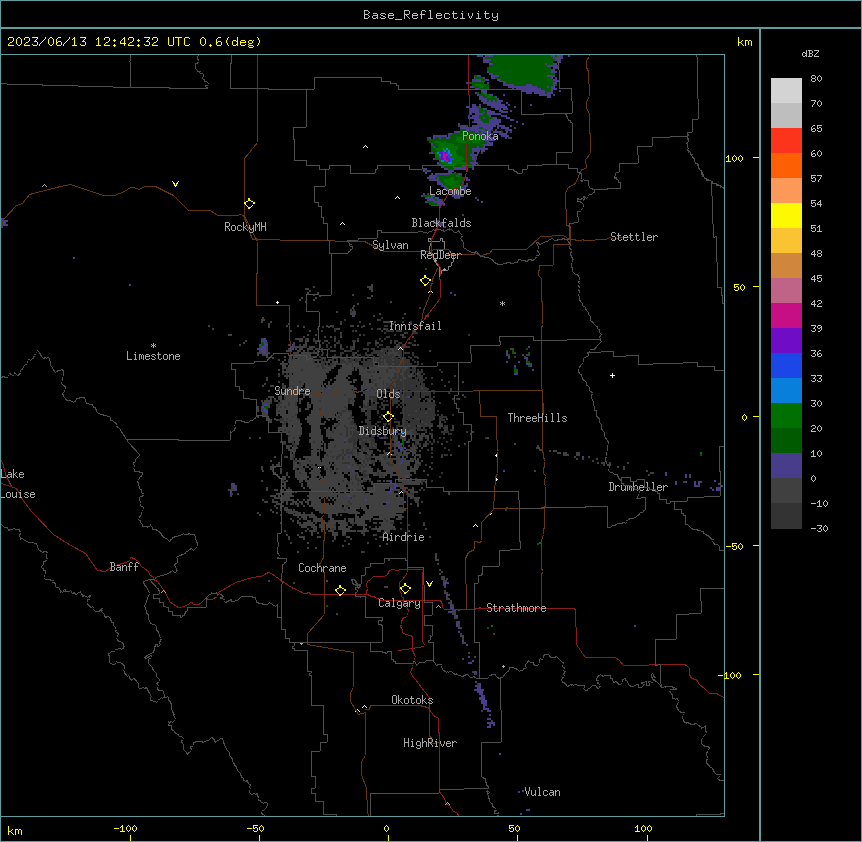Click the white 80 dBZ color swatch
862x842 pixels.
point(786,90)
